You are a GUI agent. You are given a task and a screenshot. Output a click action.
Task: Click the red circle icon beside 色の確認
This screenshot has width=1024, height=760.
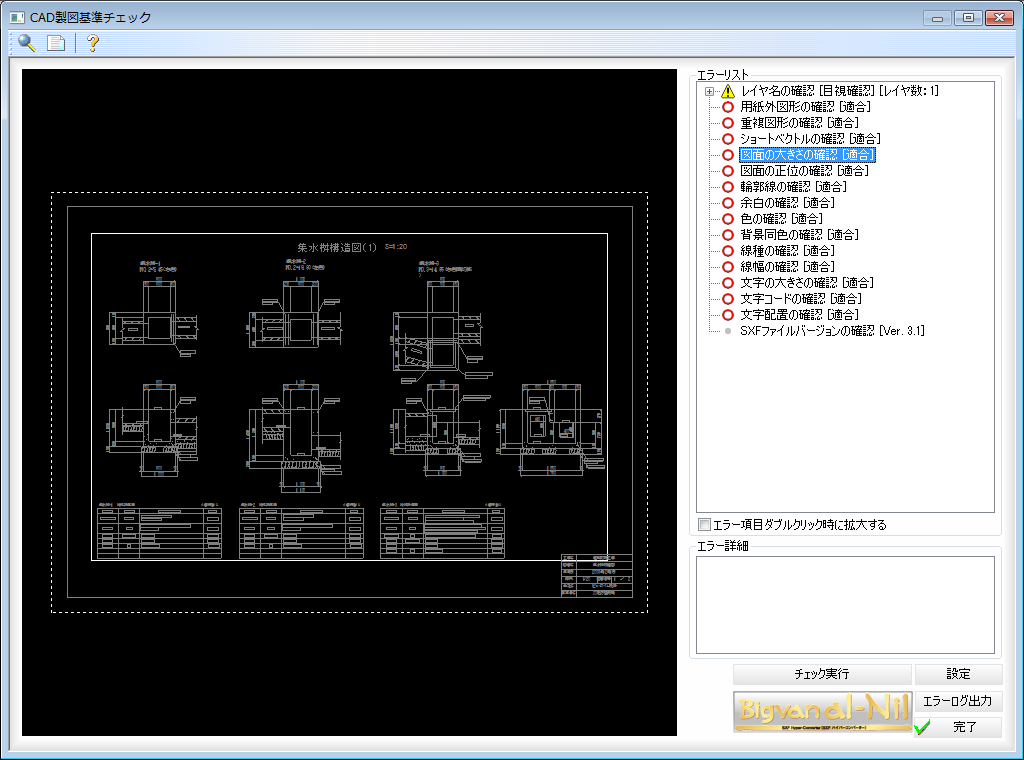tap(728, 219)
